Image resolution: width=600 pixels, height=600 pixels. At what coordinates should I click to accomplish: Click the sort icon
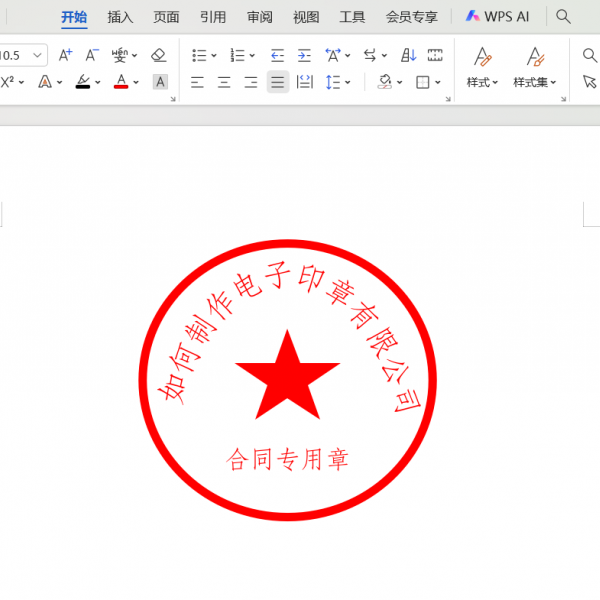pyautogui.click(x=409, y=55)
